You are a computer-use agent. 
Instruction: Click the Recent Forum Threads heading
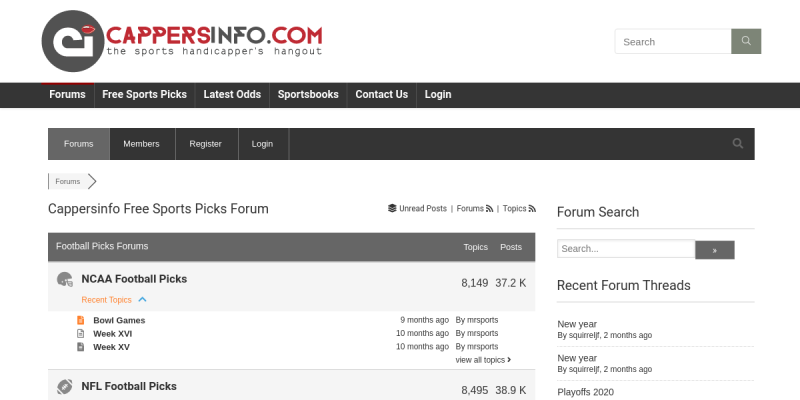(x=623, y=285)
